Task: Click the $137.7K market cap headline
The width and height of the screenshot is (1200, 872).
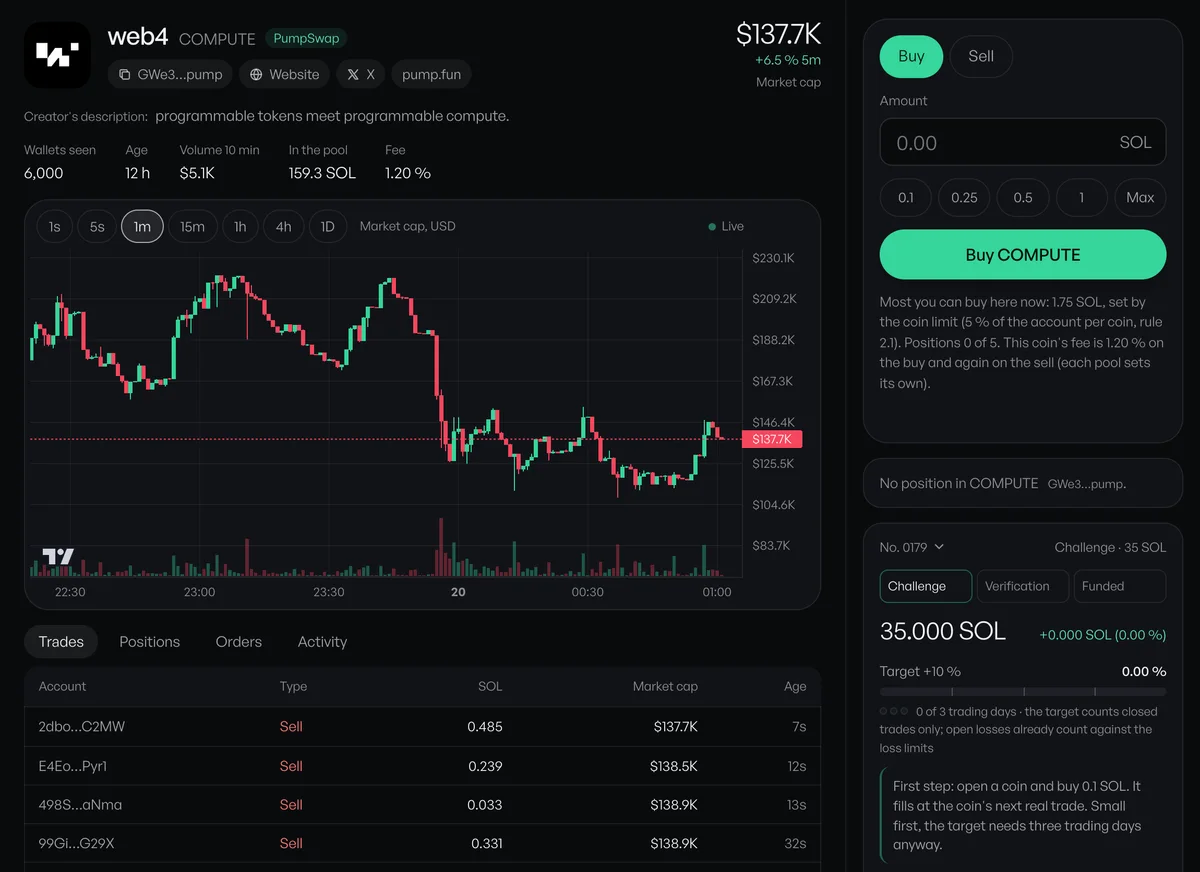Action: tap(778, 34)
